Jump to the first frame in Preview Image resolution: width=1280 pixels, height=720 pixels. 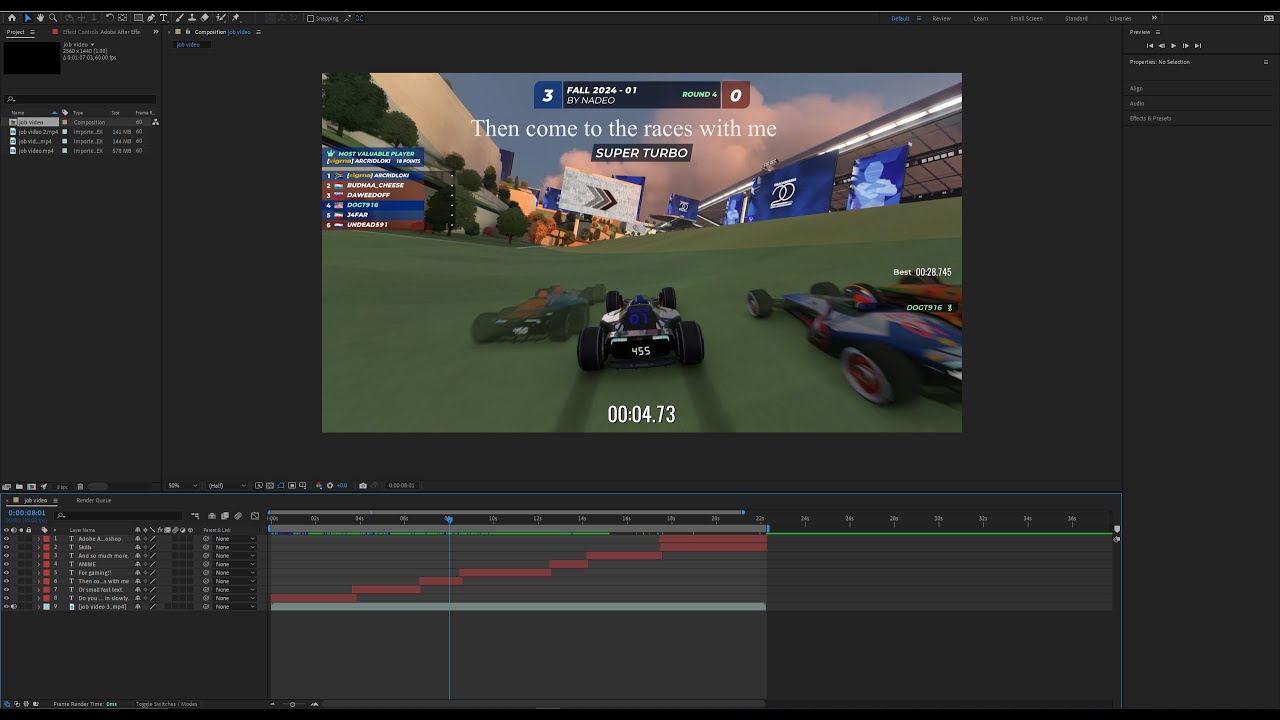1150,45
